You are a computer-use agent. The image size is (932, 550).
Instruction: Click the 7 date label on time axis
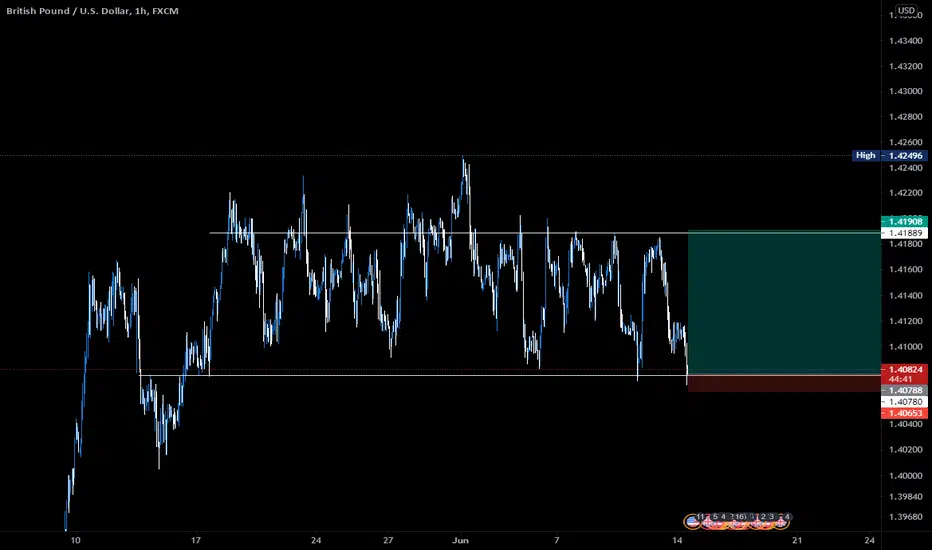tap(556, 540)
